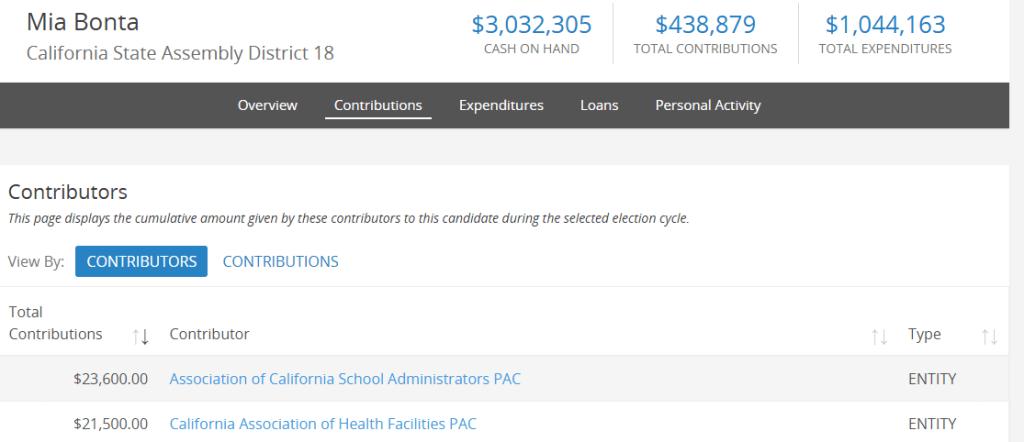Click the Contributor column header label
The width and height of the screenshot is (1024, 442).
click(209, 334)
